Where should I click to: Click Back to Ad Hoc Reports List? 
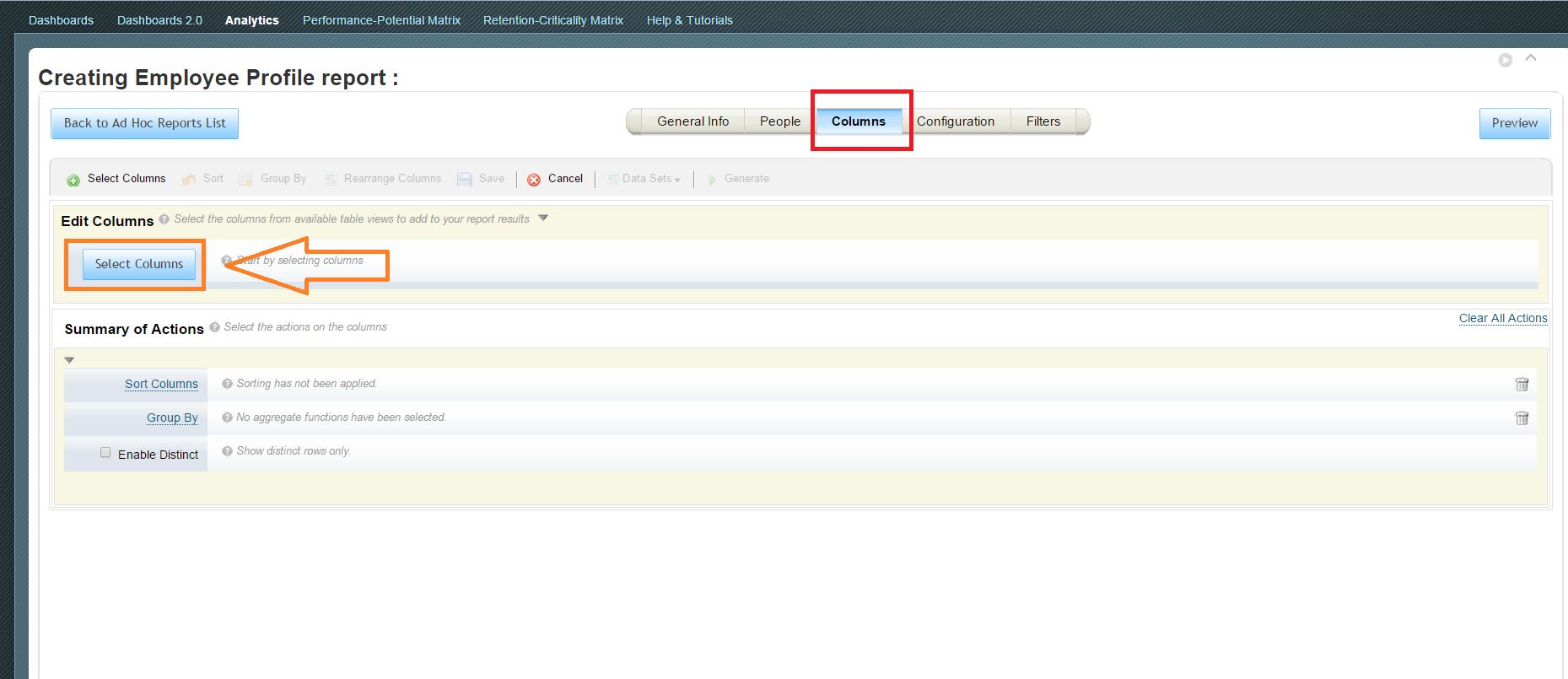pos(144,123)
